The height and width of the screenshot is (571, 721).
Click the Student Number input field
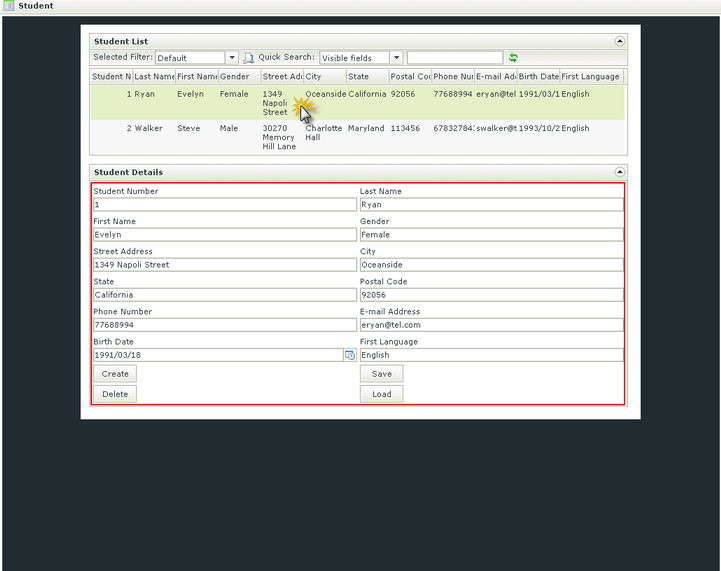click(225, 205)
